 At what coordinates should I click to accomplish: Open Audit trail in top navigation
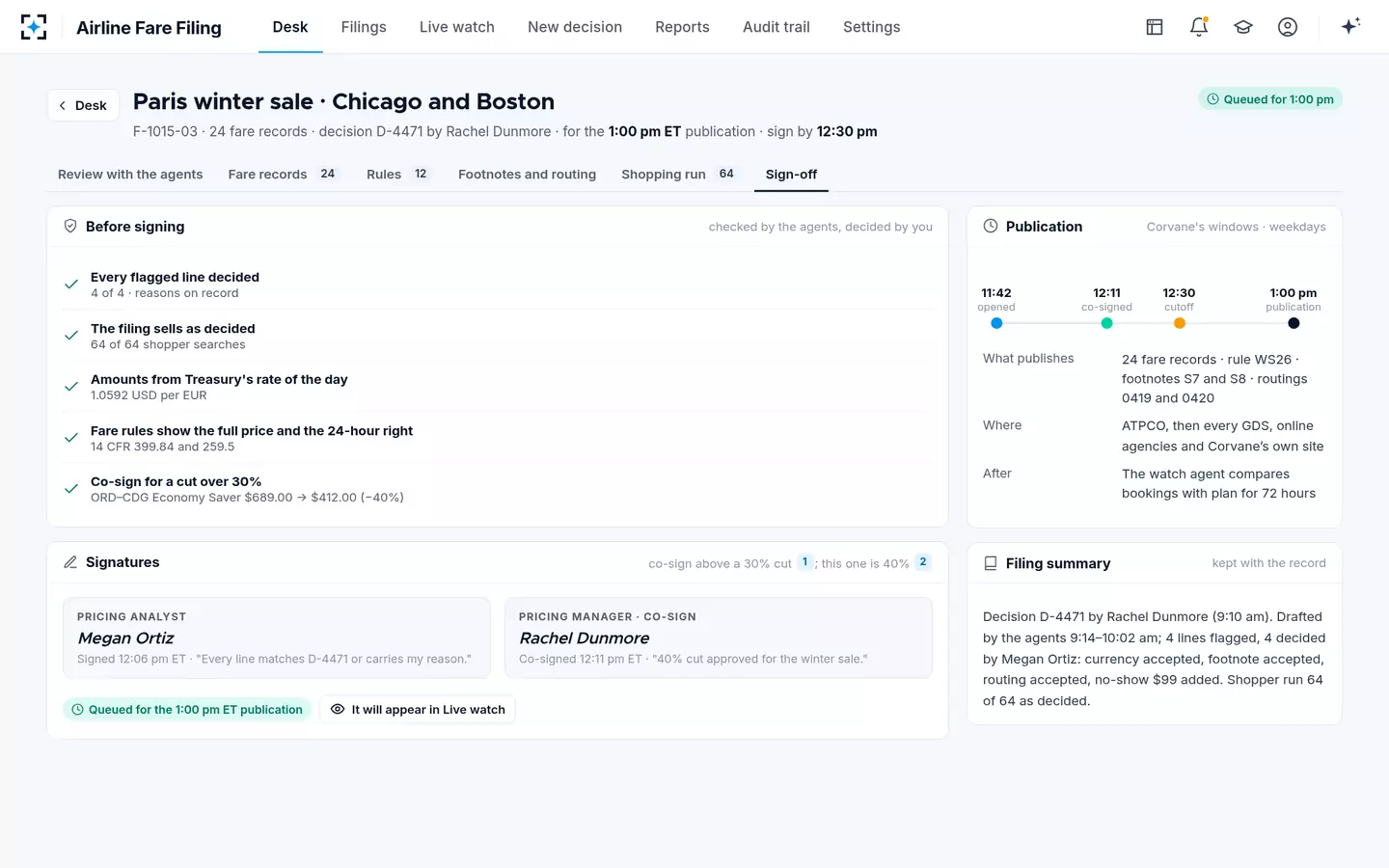(776, 27)
